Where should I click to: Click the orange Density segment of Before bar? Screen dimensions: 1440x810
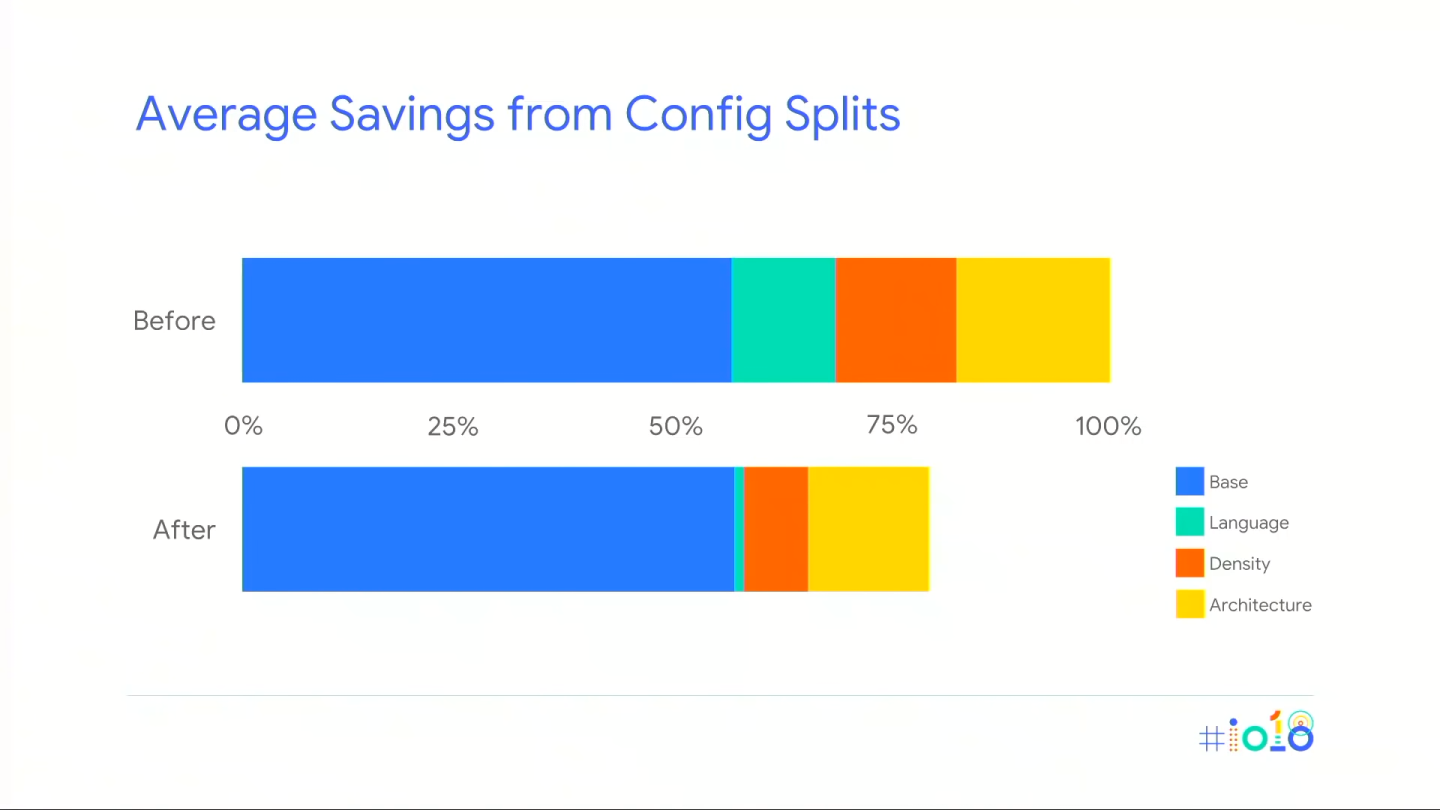[x=895, y=320]
